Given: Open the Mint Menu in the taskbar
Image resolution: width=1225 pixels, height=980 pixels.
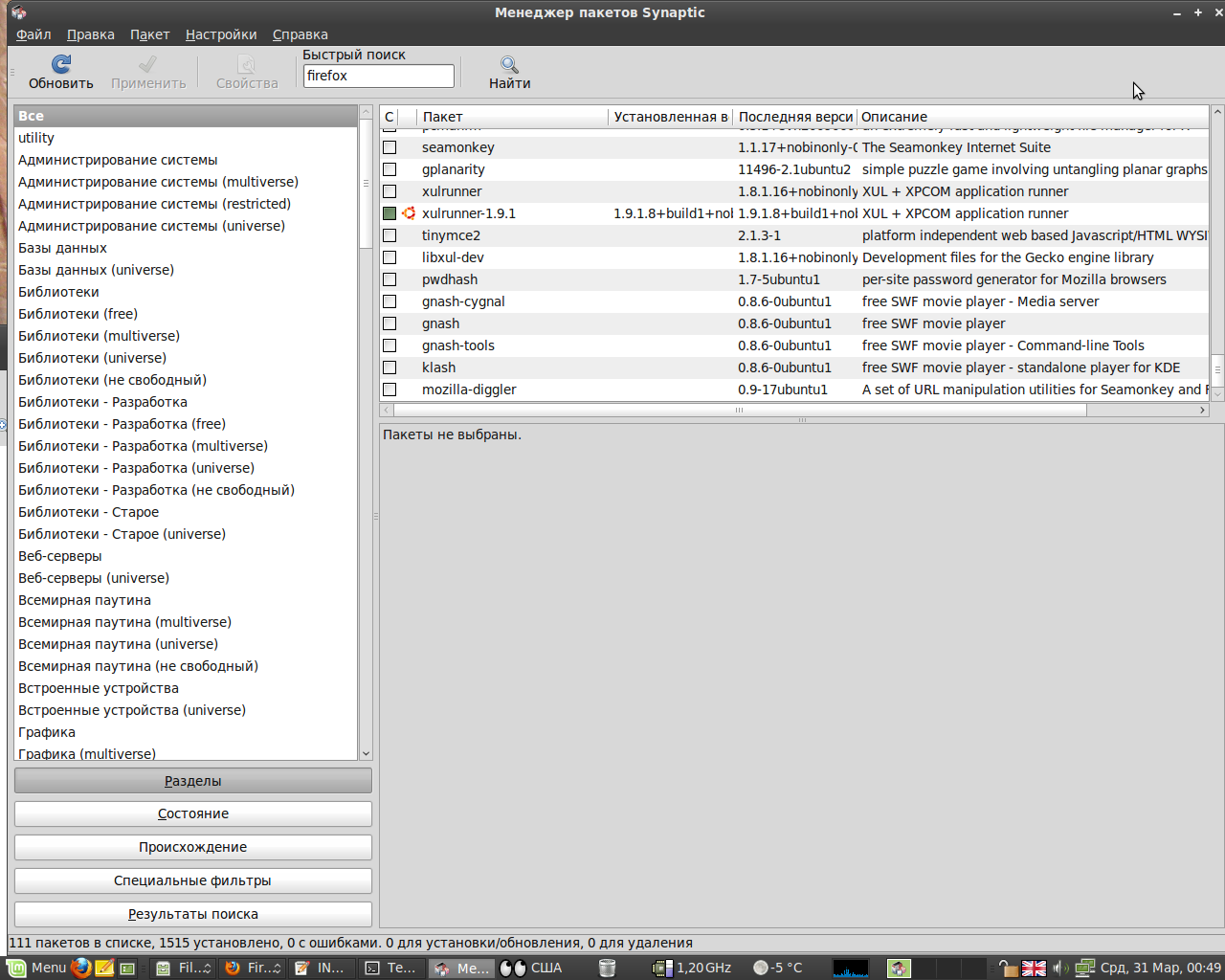Looking at the screenshot, I should pyautogui.click(x=37, y=968).
